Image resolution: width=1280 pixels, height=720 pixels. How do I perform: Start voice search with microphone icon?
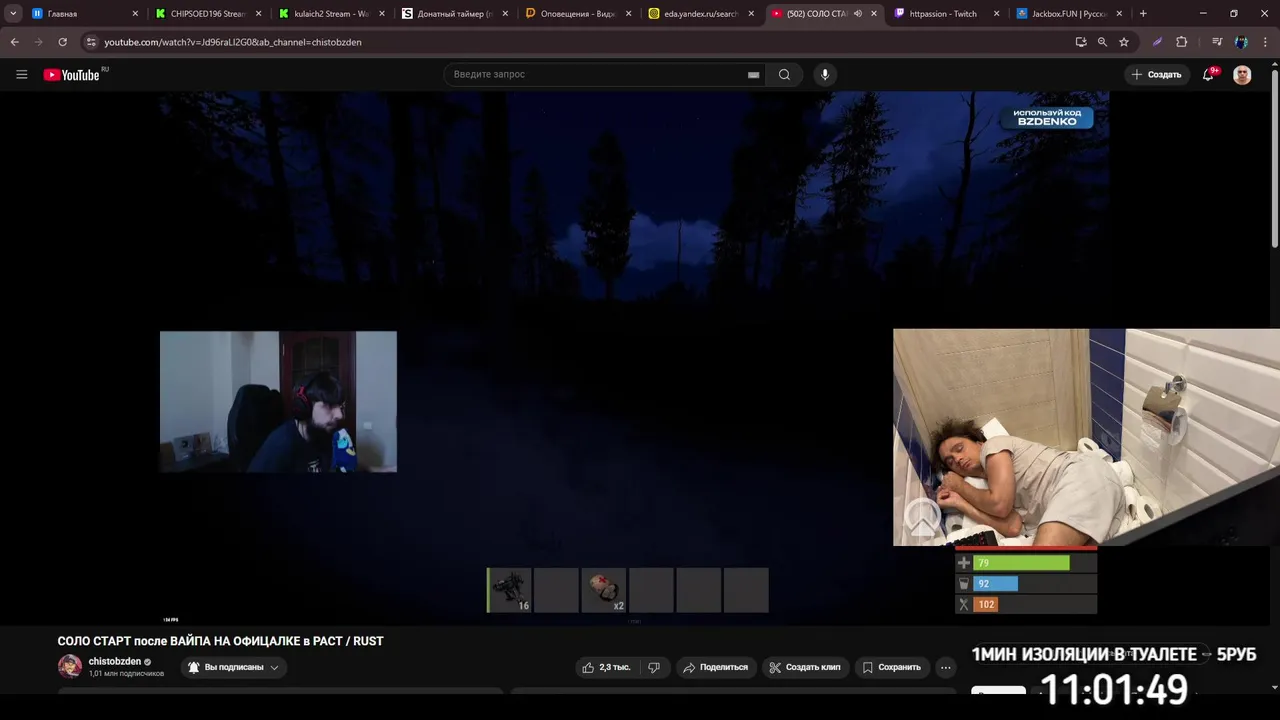pos(824,74)
